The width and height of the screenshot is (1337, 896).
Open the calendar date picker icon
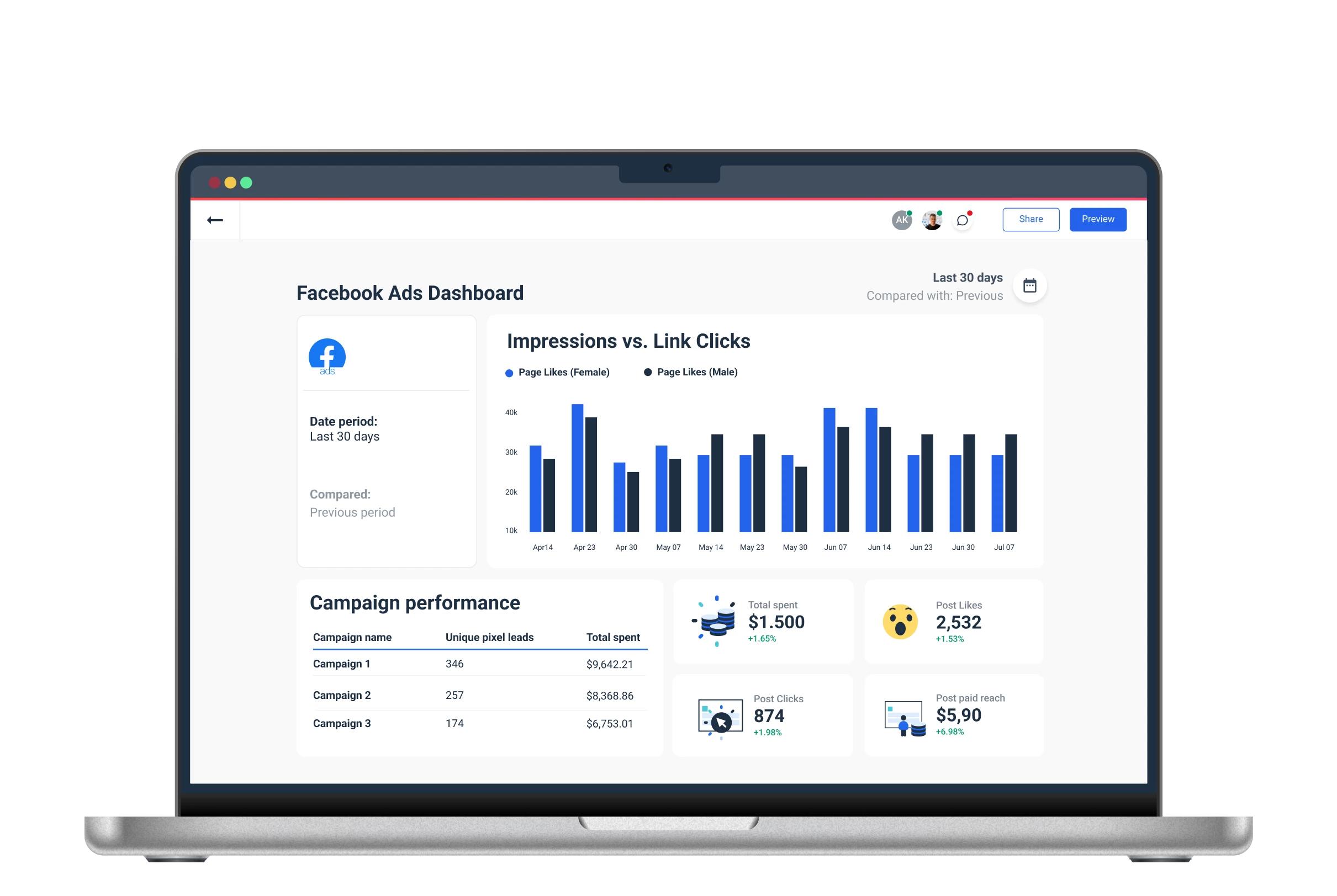(1029, 285)
